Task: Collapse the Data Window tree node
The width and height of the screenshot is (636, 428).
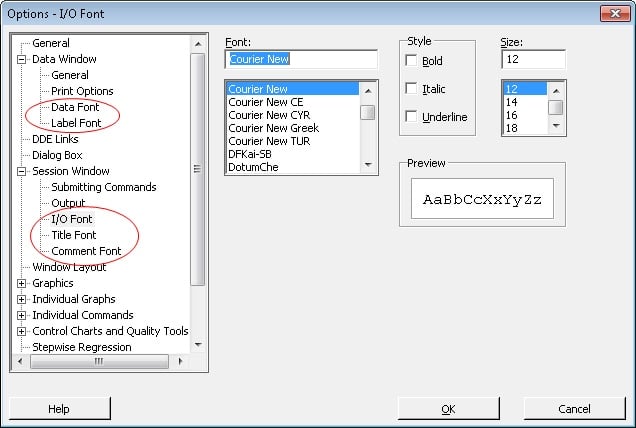Action: [x=22, y=60]
